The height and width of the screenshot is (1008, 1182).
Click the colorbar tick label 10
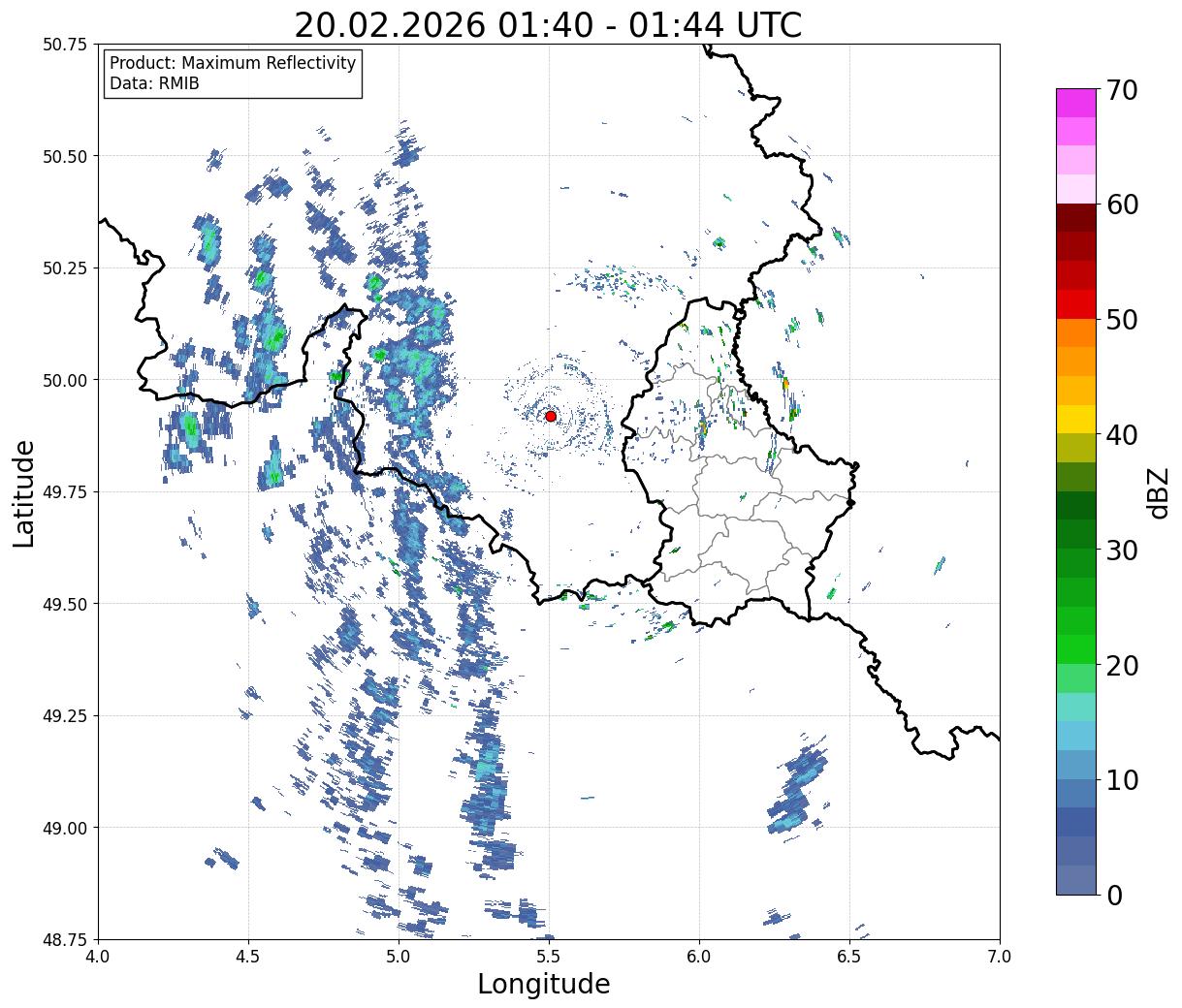tap(1122, 780)
